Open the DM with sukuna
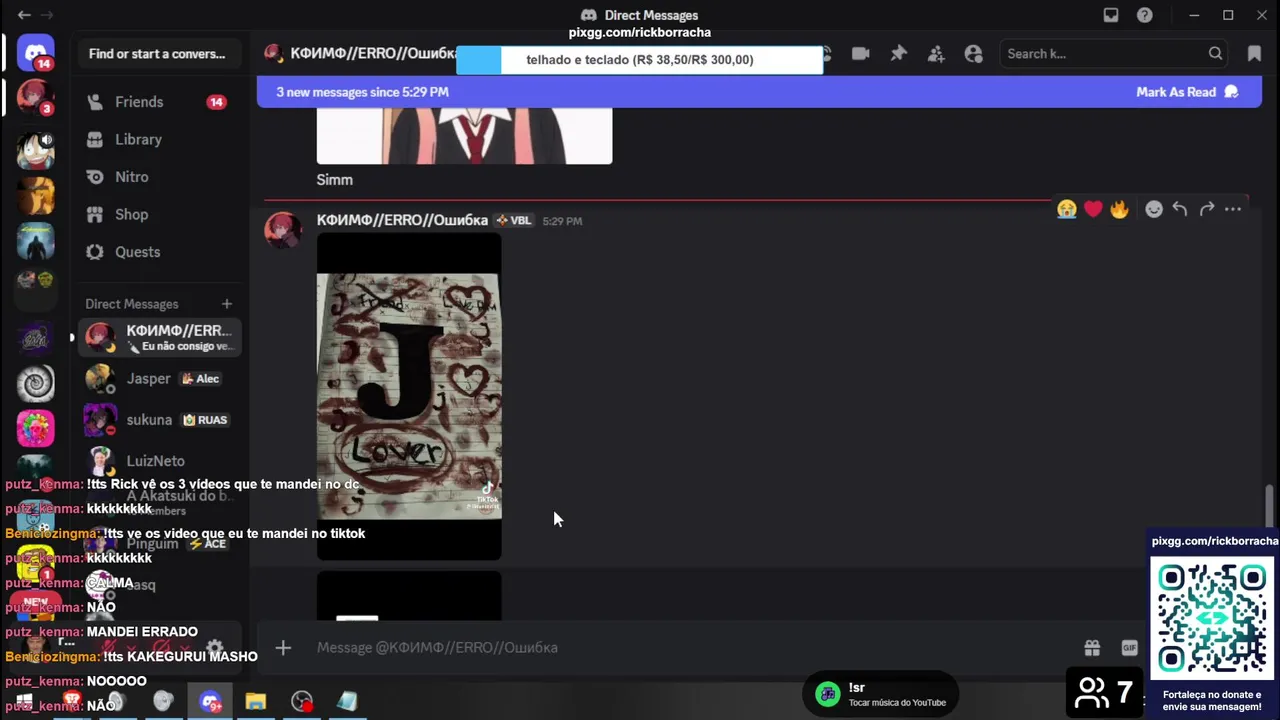 point(160,420)
